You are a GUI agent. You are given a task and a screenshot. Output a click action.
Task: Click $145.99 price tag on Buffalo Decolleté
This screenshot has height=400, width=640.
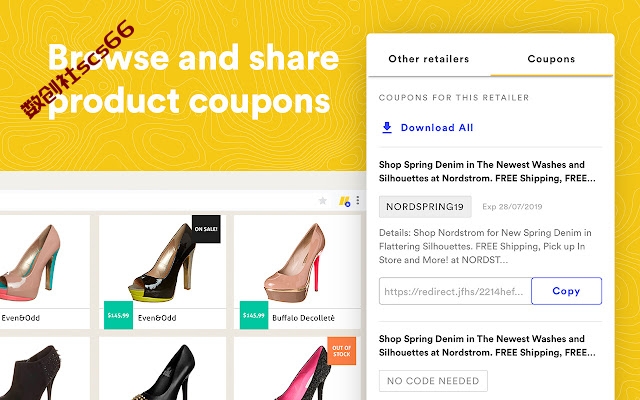(x=254, y=315)
